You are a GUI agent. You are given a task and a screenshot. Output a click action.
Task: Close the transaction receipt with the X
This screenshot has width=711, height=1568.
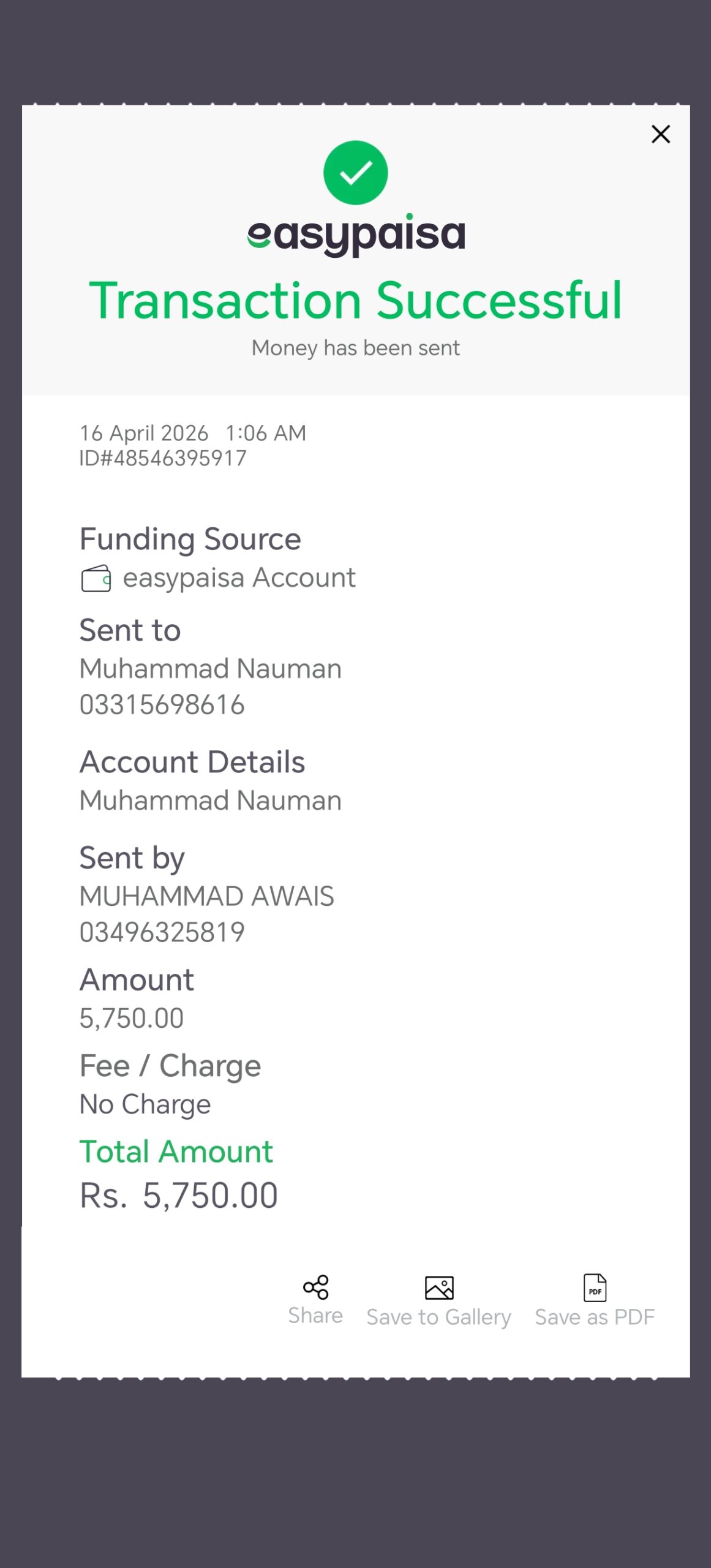(660, 134)
